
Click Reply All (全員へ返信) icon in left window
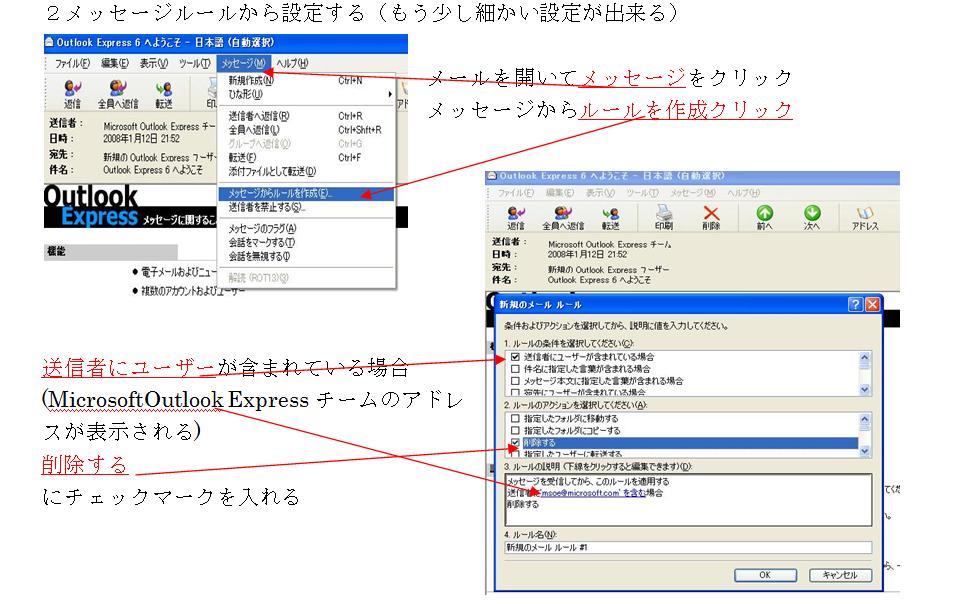click(x=118, y=94)
